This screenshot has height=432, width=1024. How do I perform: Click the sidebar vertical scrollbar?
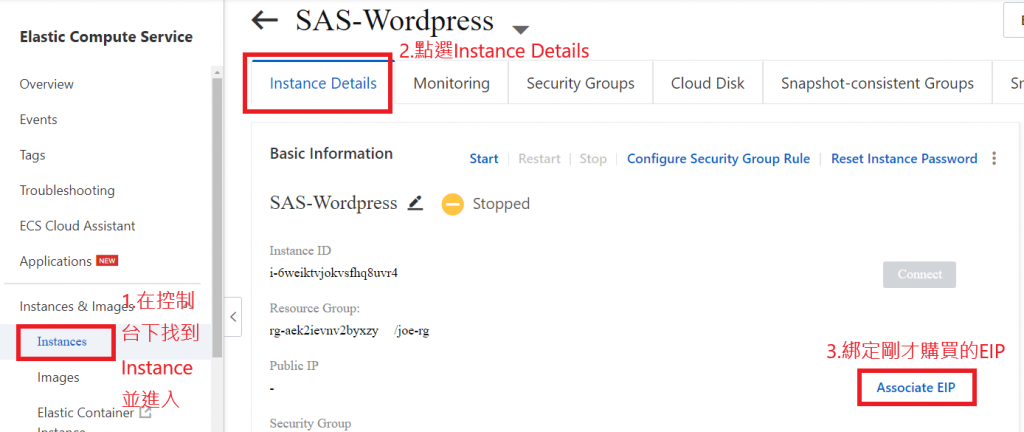[217, 200]
